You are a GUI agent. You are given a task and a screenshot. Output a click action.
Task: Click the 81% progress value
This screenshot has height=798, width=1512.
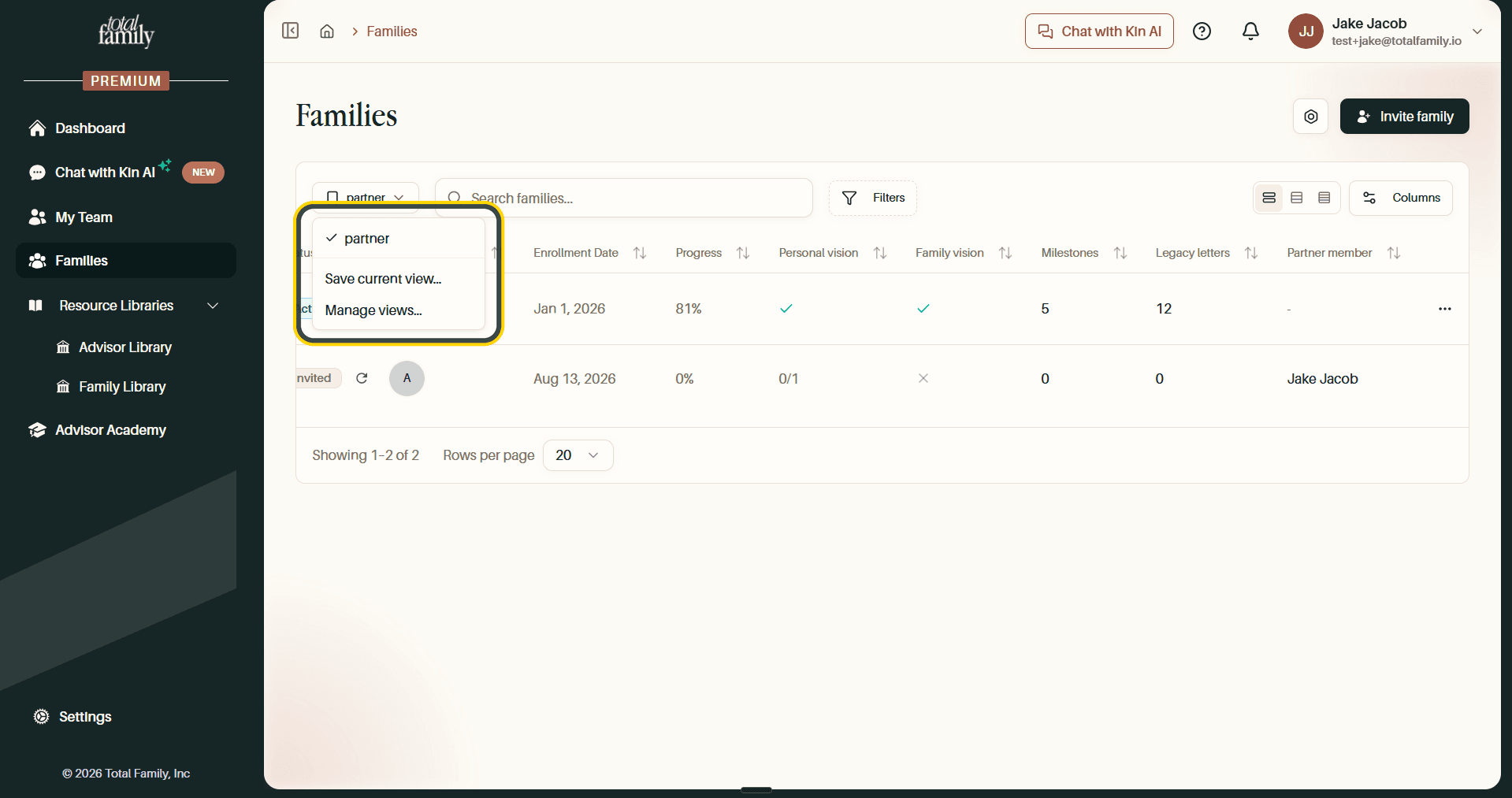click(689, 309)
